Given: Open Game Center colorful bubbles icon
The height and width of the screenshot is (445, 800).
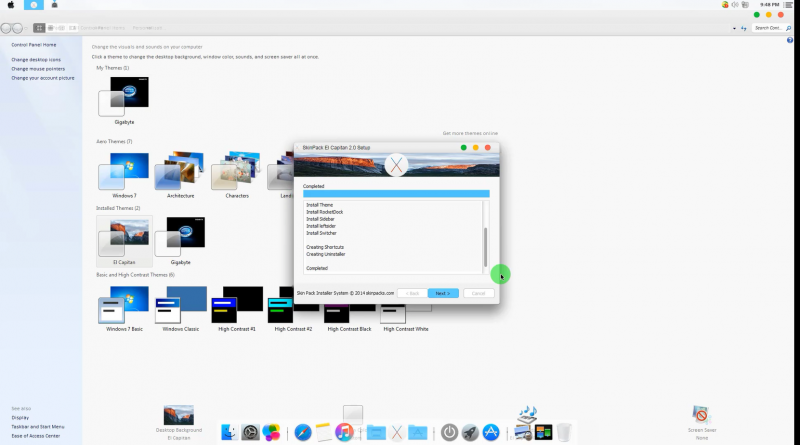Looking at the screenshot, I should tap(271, 432).
